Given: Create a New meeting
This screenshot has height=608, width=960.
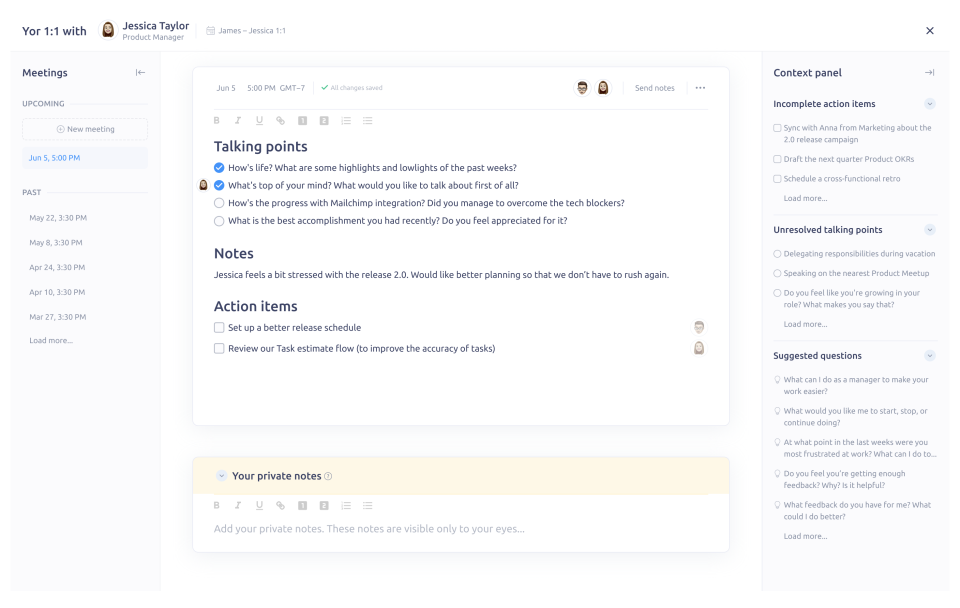Looking at the screenshot, I should [x=85, y=129].
